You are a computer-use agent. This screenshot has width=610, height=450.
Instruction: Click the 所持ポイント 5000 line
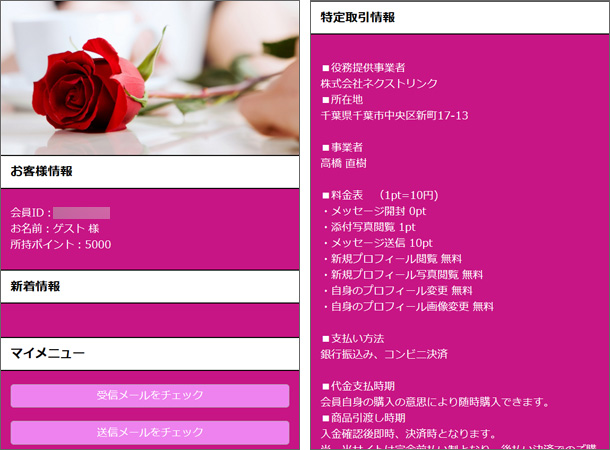click(x=61, y=244)
